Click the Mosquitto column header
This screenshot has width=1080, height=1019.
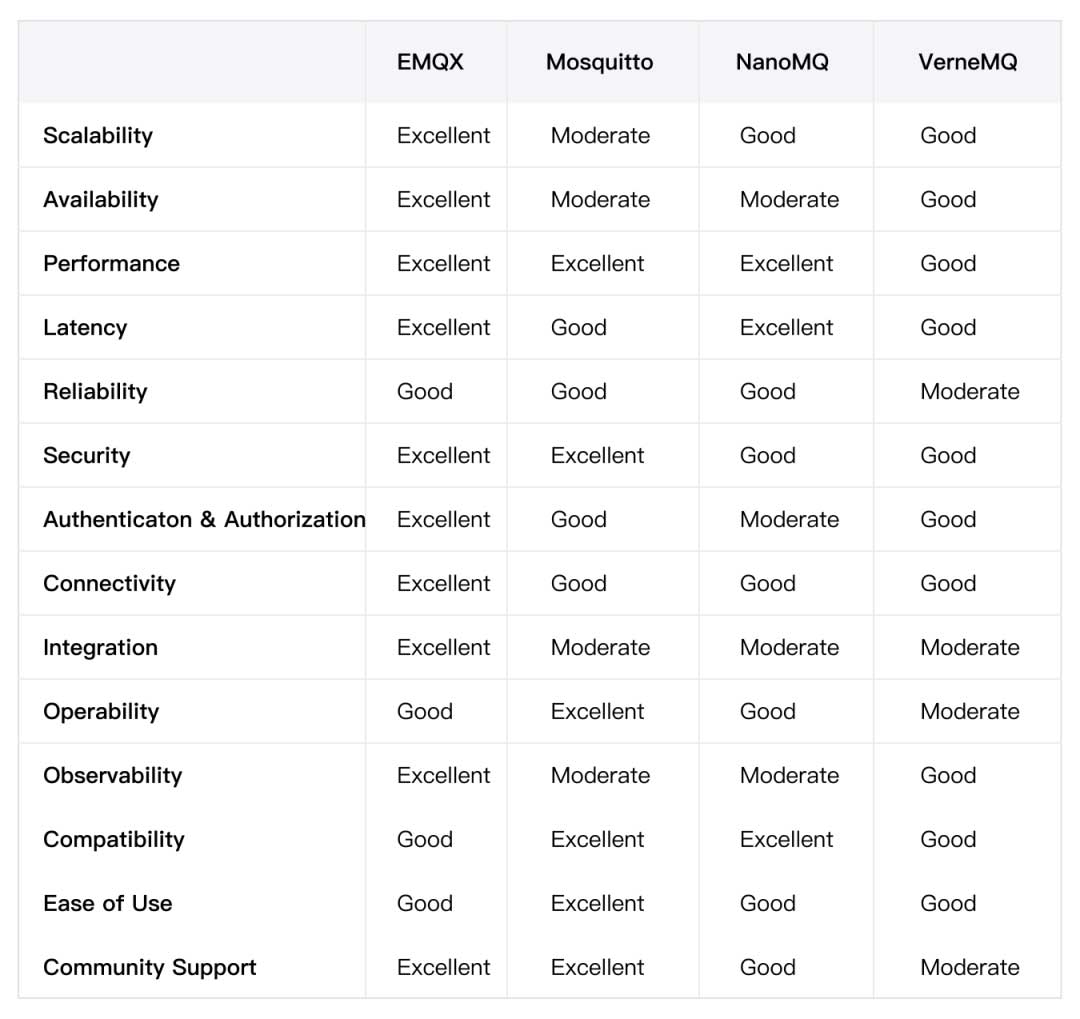pyautogui.click(x=599, y=62)
